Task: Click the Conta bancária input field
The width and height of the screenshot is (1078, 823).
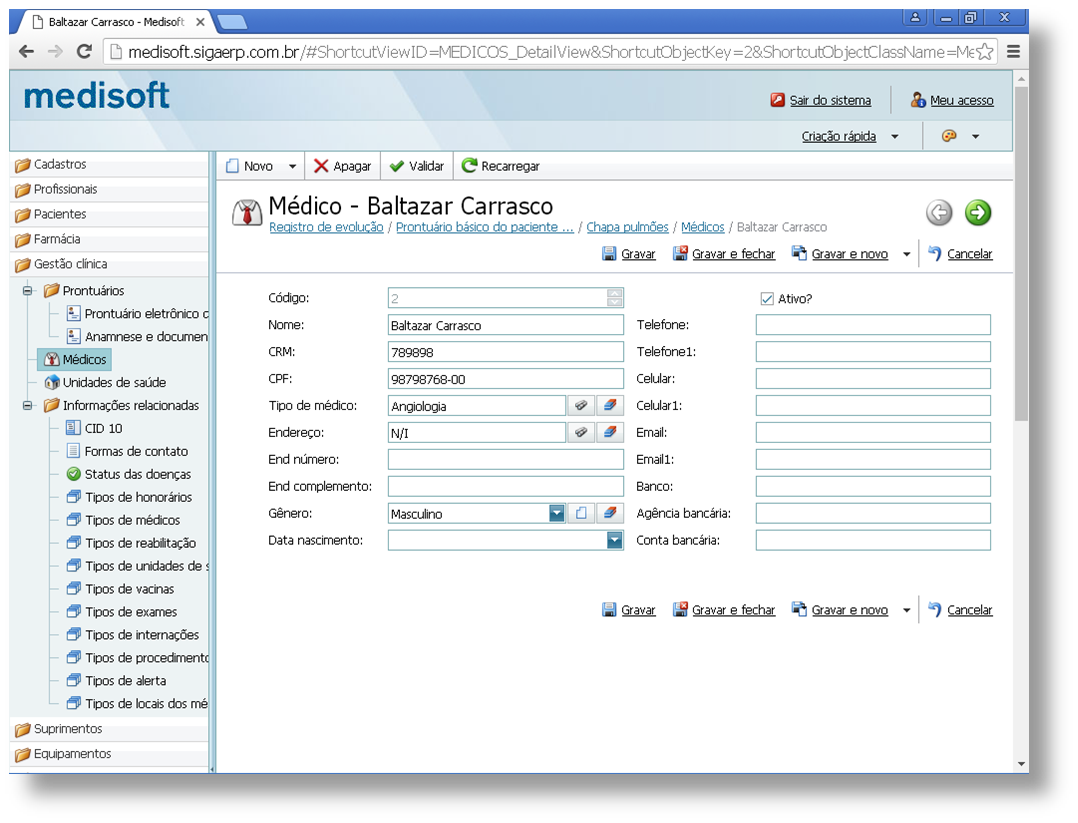Action: pos(873,540)
